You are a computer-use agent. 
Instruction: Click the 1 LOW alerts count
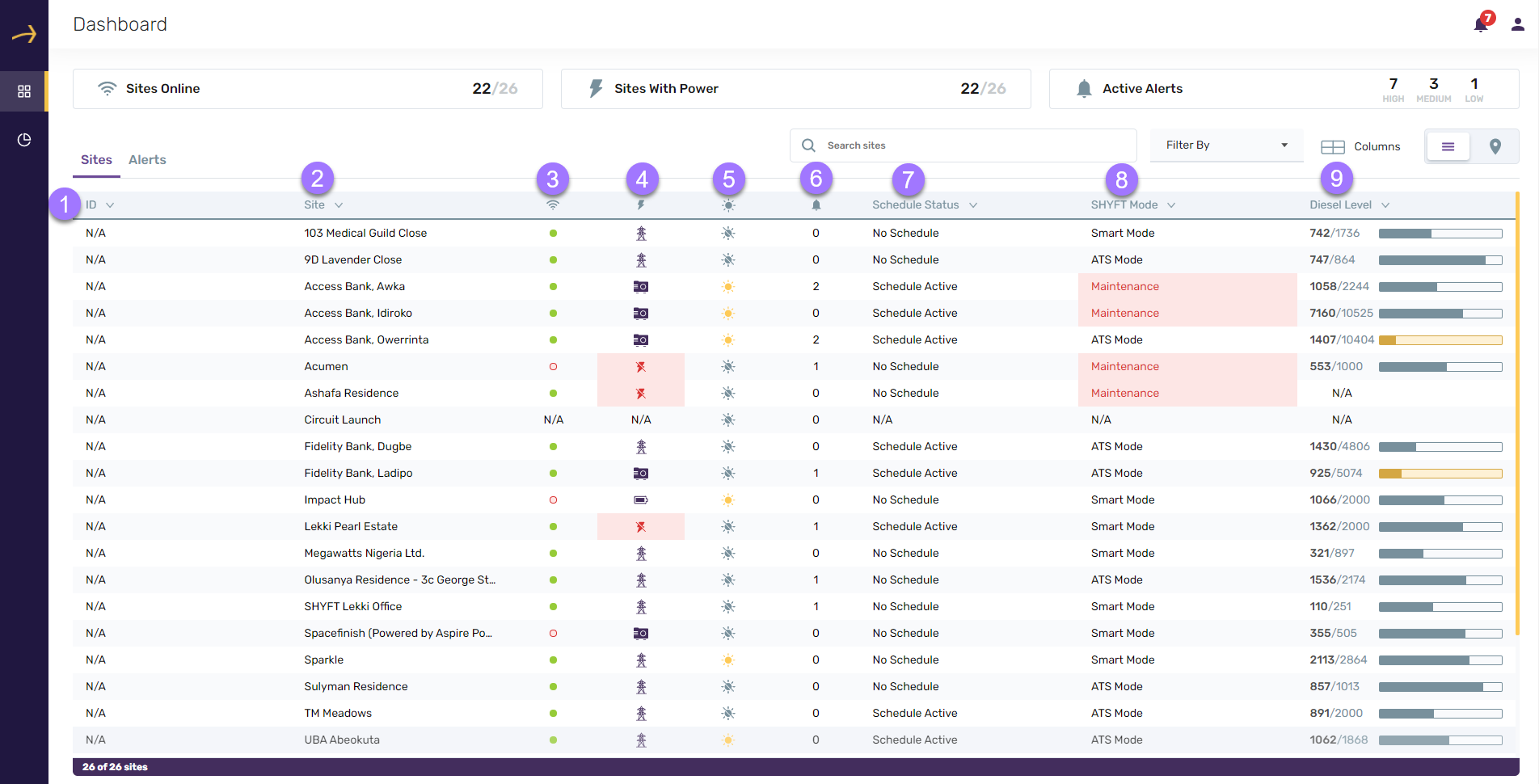[x=1474, y=89]
